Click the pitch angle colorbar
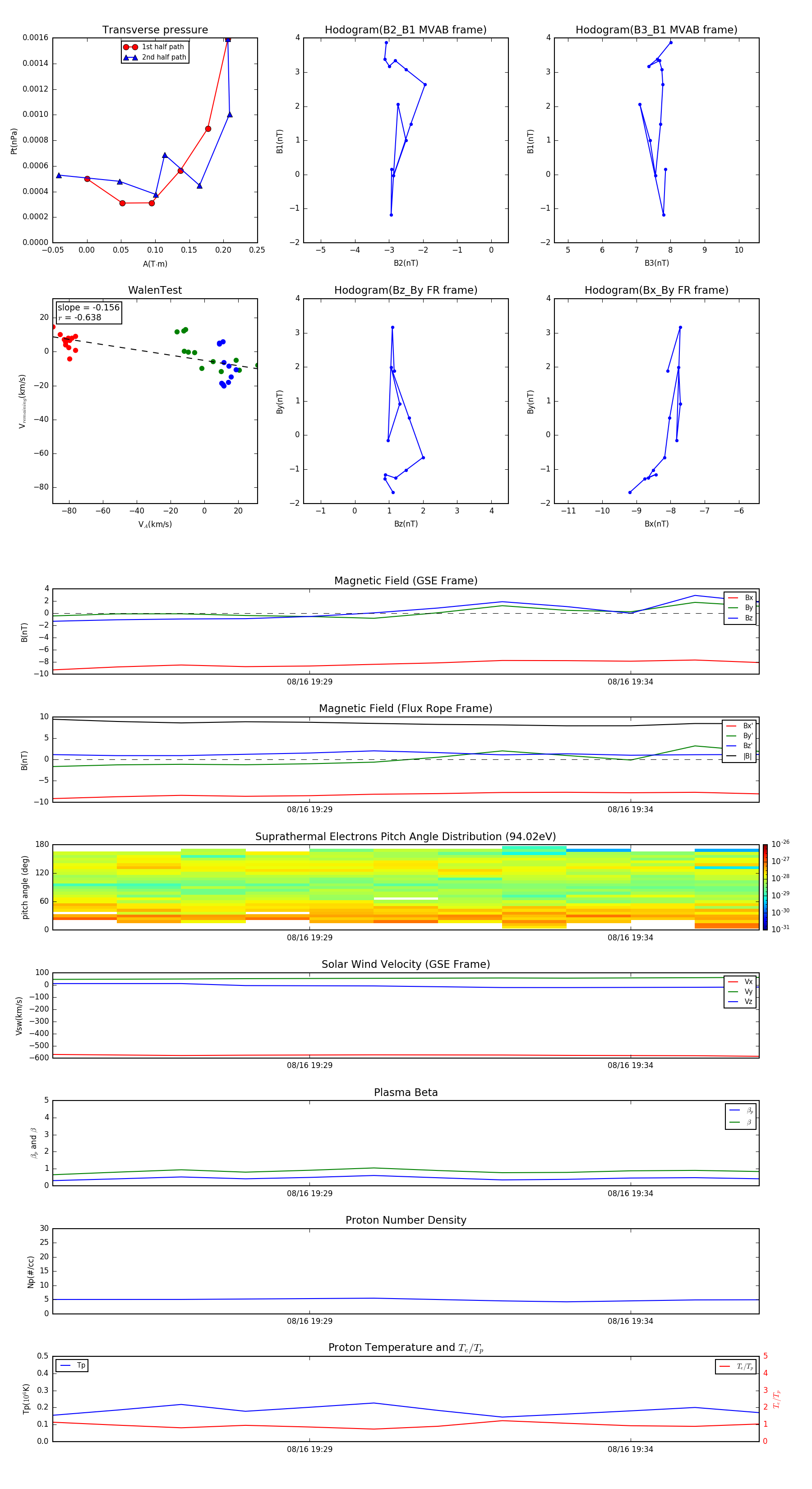Screen dimensions: 812x1489 point(765,887)
